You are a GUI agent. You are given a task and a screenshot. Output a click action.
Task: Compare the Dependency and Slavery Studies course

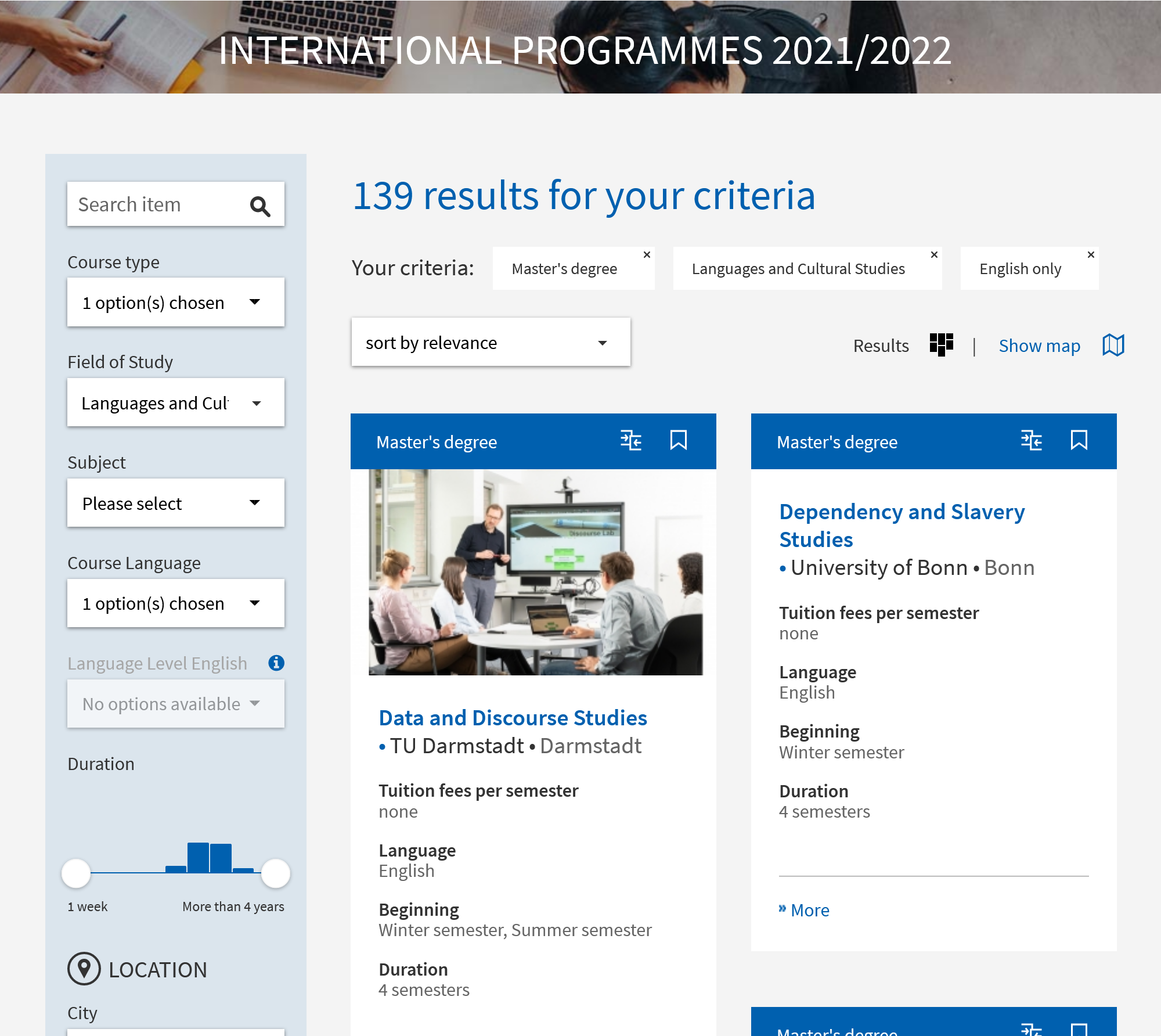(x=1031, y=441)
